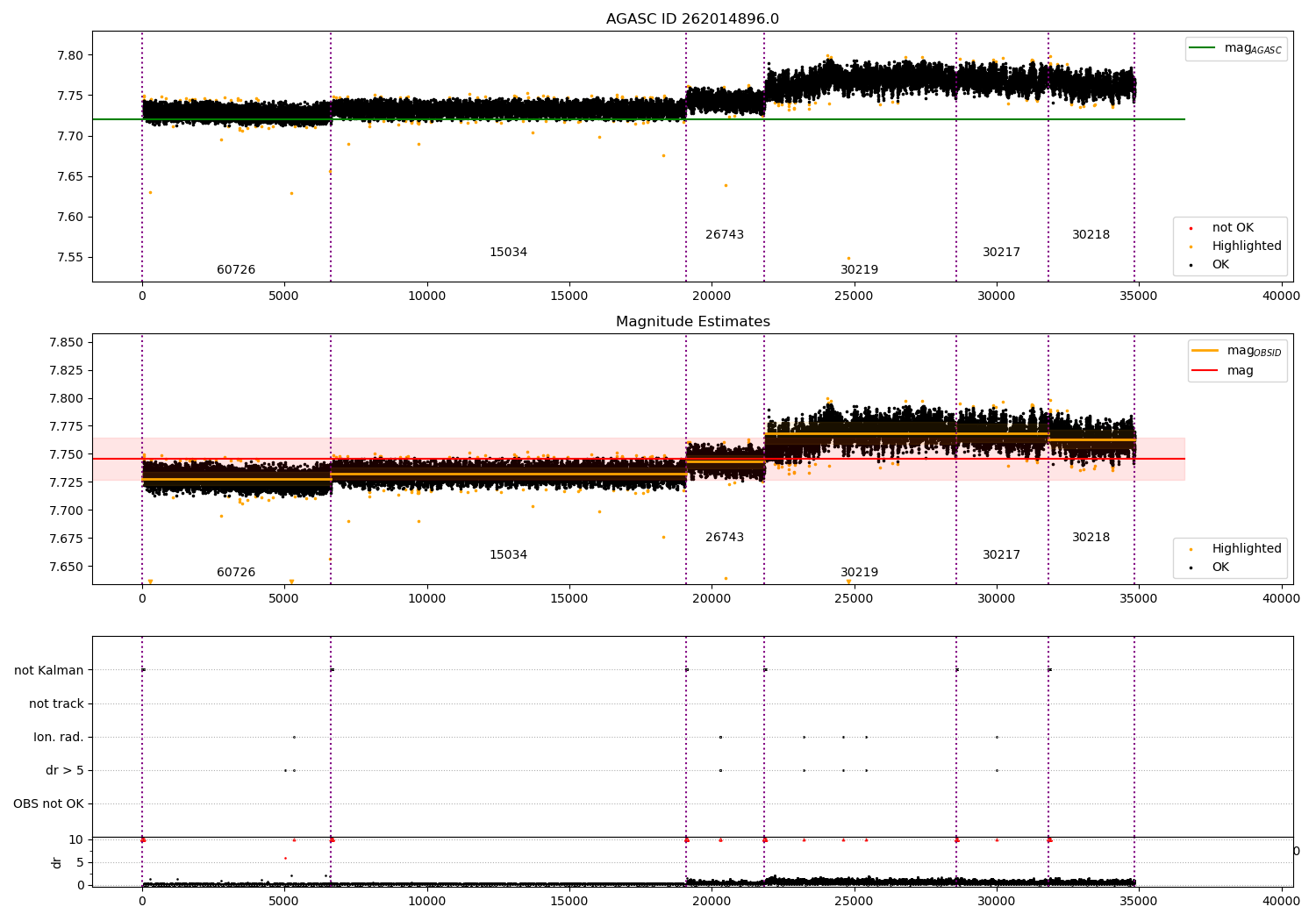The height and width of the screenshot is (921, 1316).
Task: Click obsid label 30218 in top panel
Action: [x=1091, y=235]
